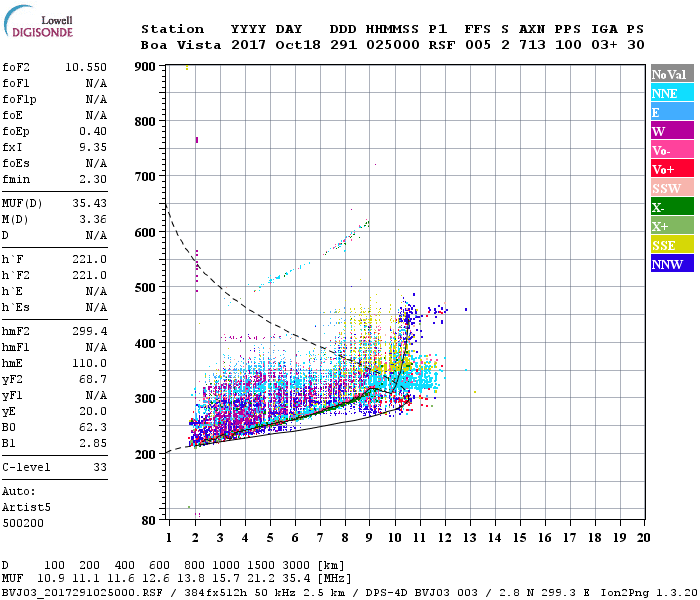Click the Artist5 autoscaler label
This screenshot has height=600, width=700.
click(26, 508)
